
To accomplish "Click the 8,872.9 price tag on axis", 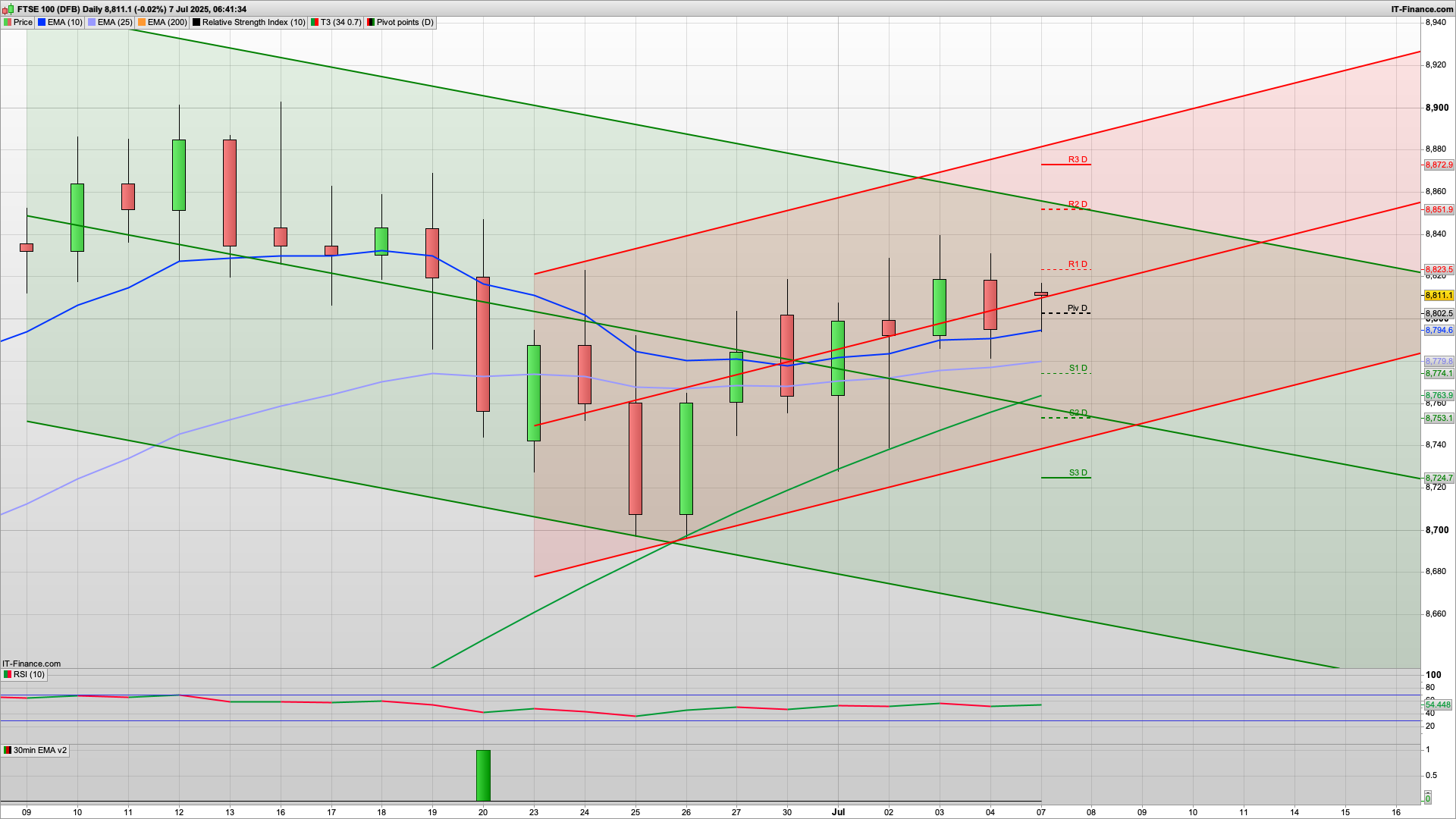I will (x=1439, y=165).
